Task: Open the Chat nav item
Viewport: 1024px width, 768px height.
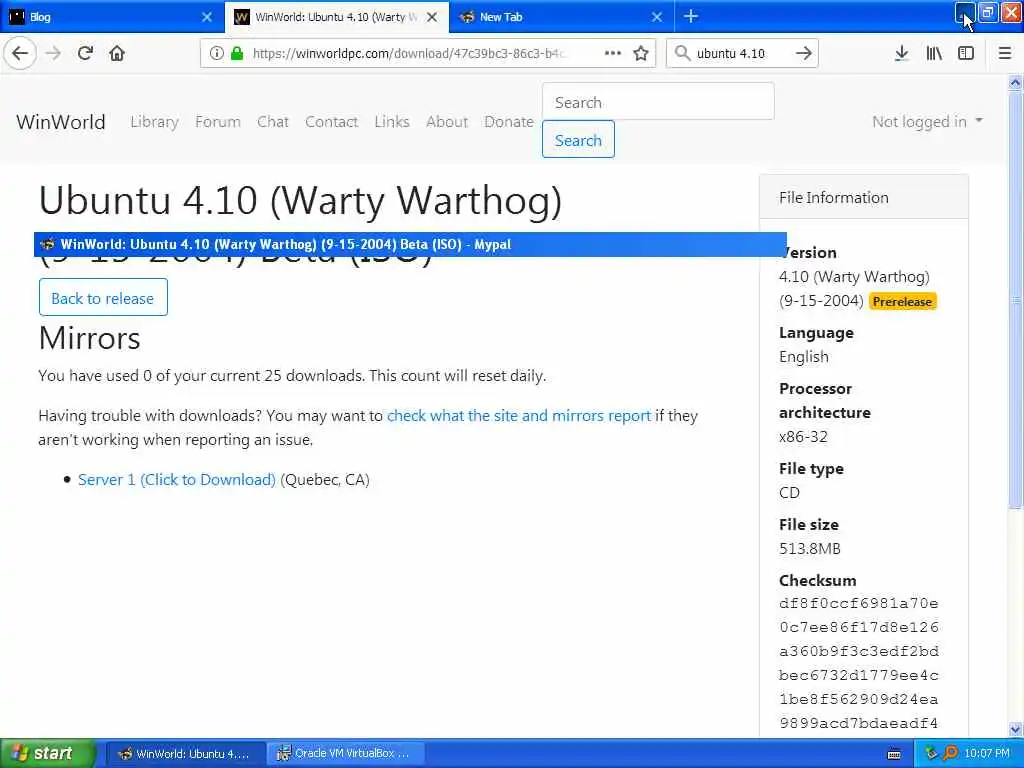Action: [272, 121]
